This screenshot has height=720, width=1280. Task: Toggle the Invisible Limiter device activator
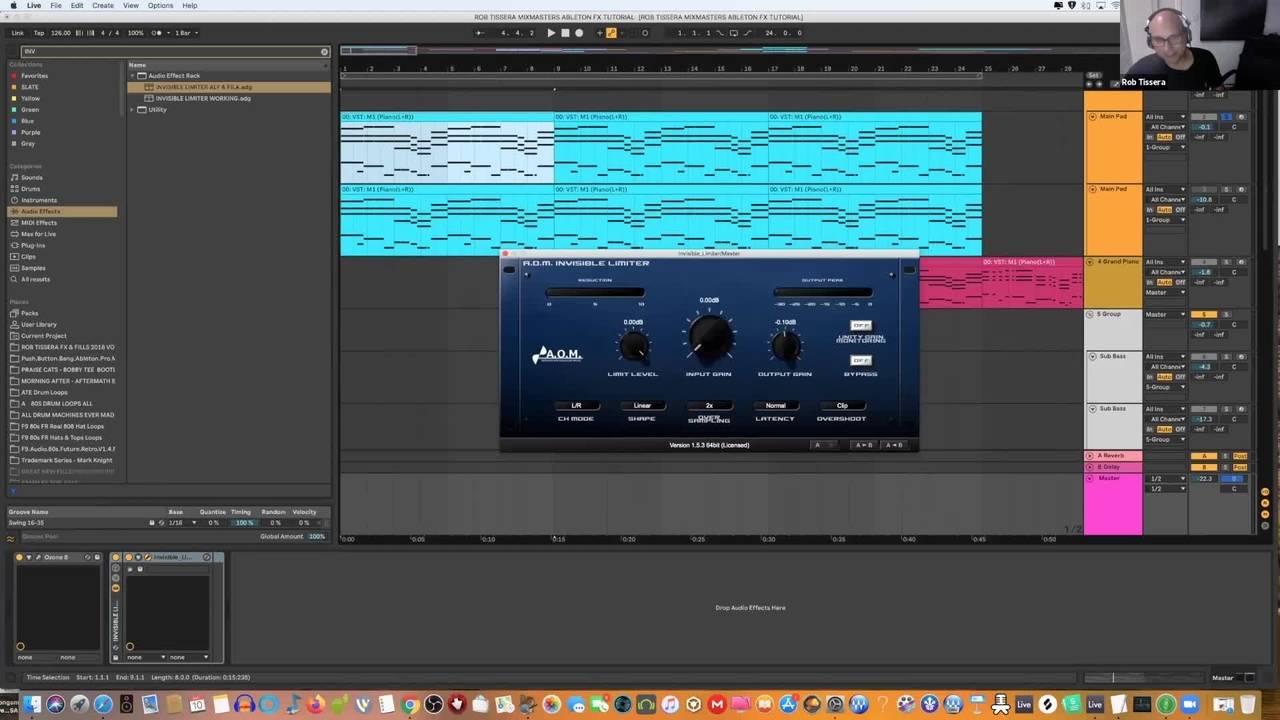click(129, 557)
